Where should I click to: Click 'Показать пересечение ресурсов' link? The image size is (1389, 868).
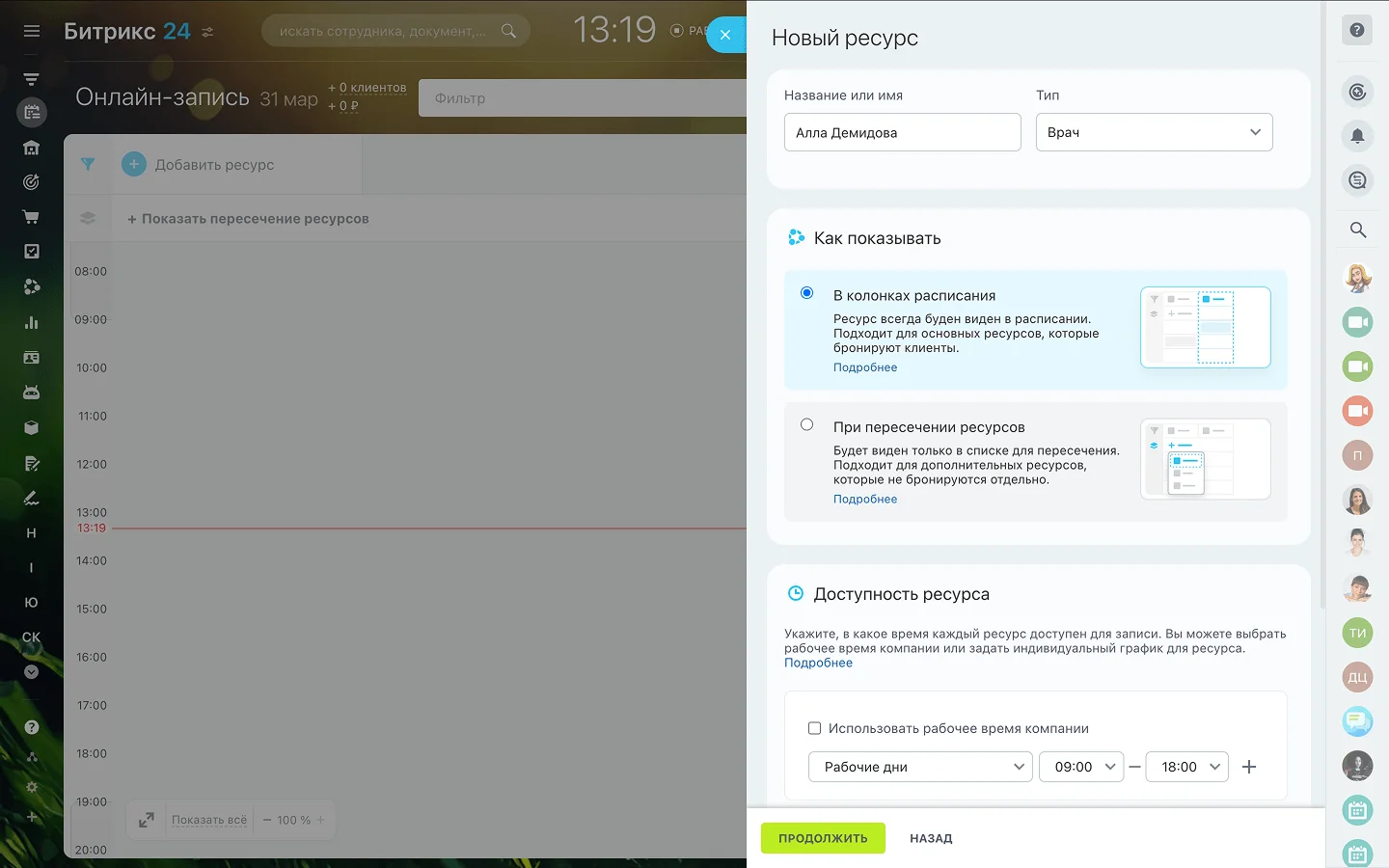(248, 219)
